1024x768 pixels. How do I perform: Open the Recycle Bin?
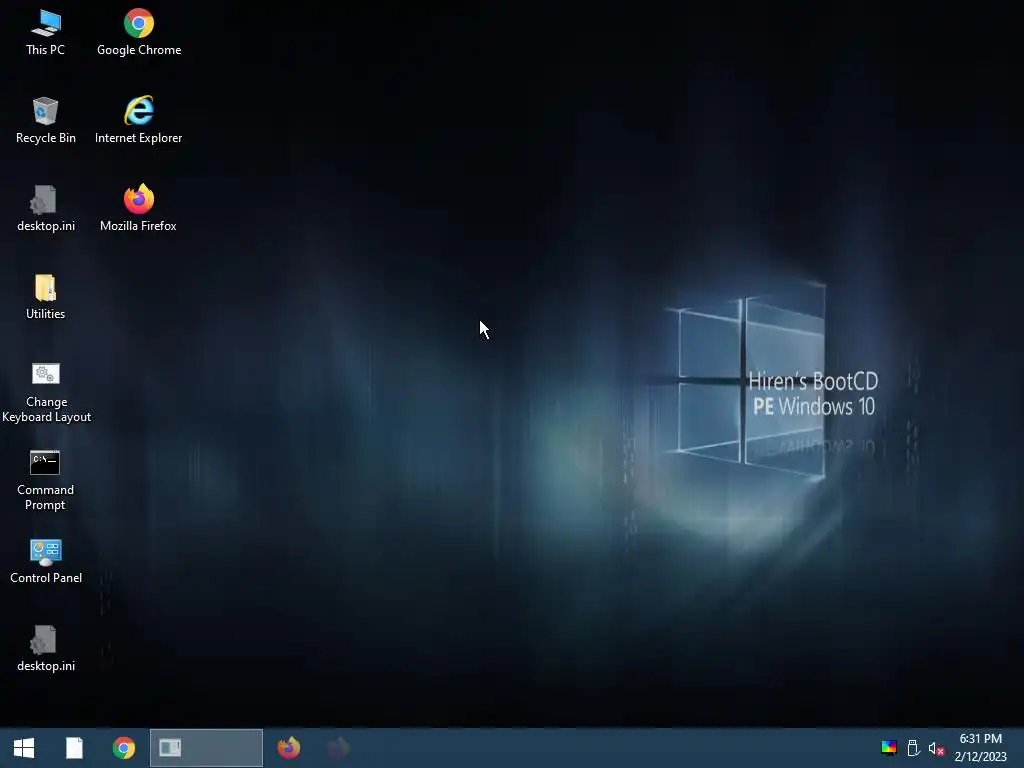46,121
